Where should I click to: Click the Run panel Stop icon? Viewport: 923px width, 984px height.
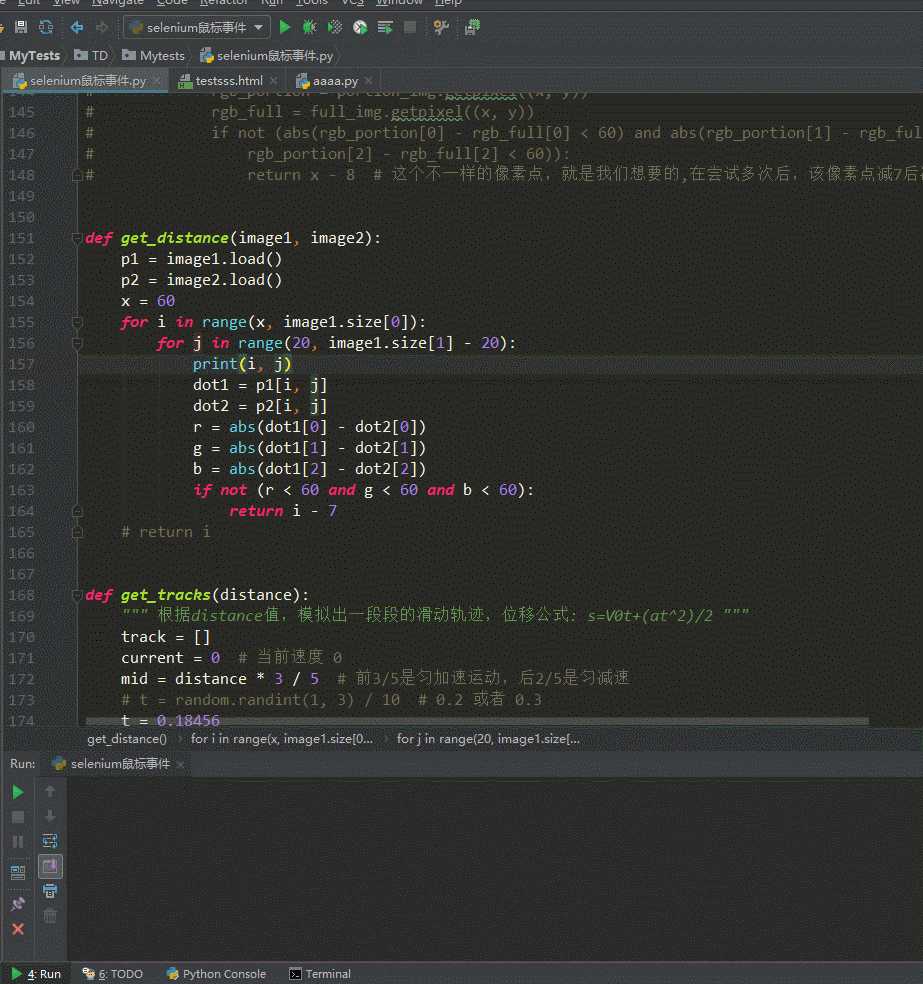pos(18,816)
